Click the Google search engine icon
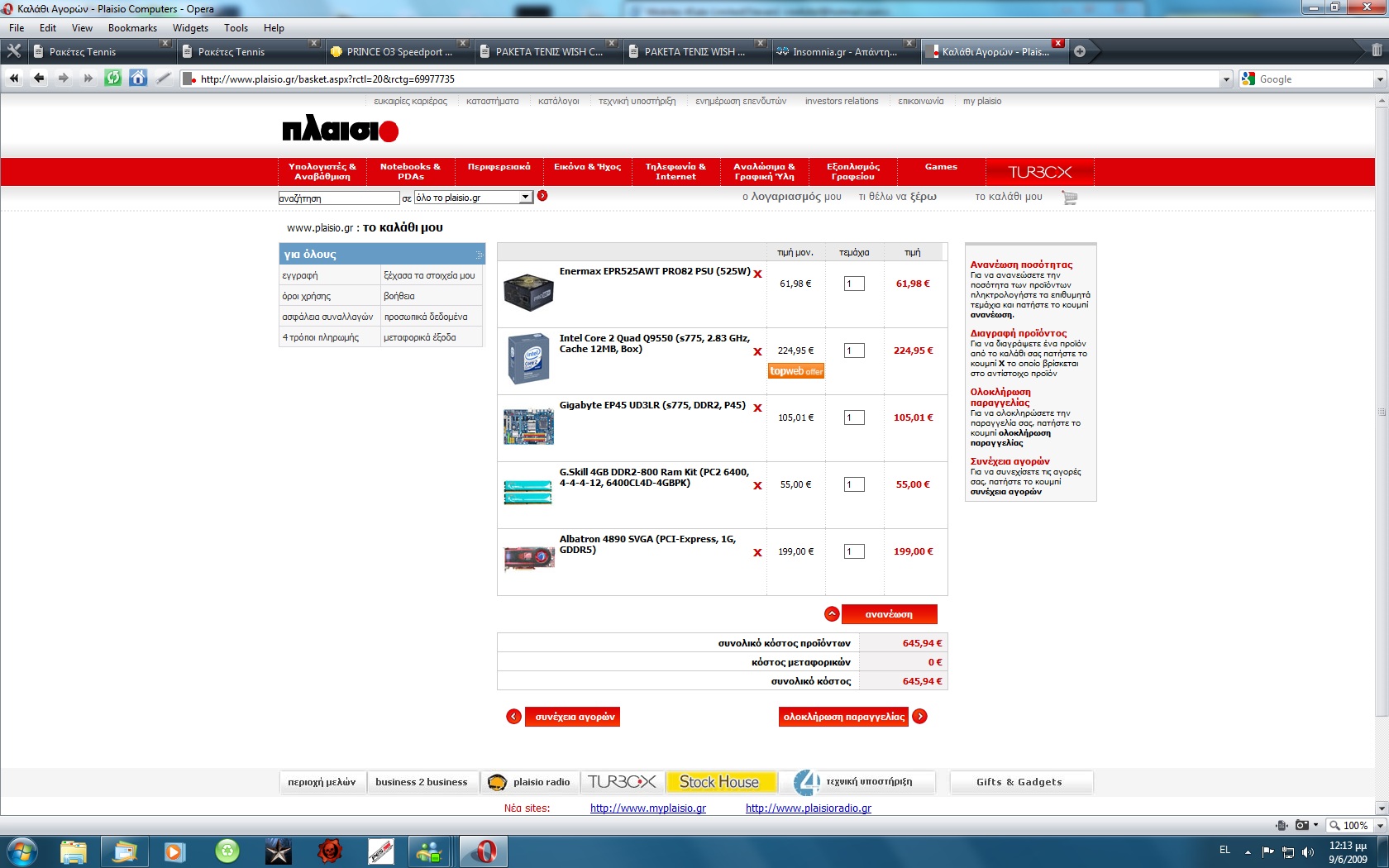1389x868 pixels. click(1248, 79)
